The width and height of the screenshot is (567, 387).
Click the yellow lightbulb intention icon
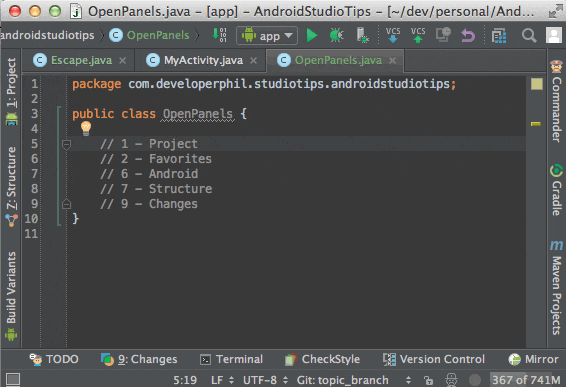(x=86, y=128)
